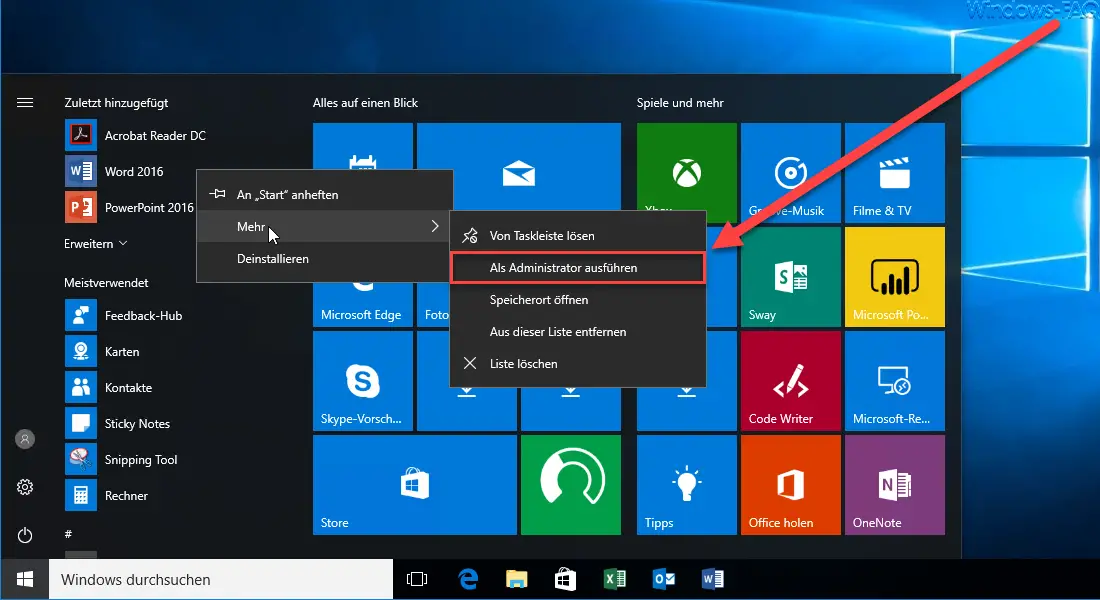The width and height of the screenshot is (1100, 600).
Task: Open Sticky Notes
Action: 117,424
